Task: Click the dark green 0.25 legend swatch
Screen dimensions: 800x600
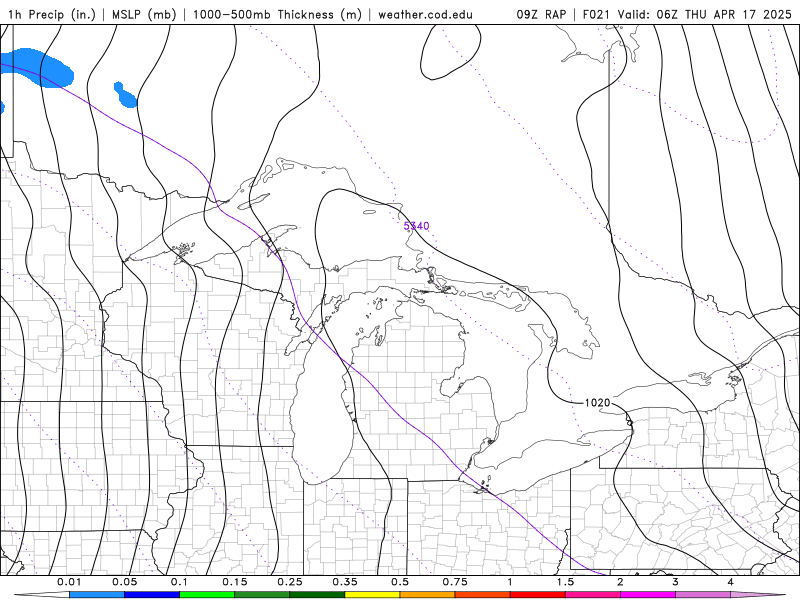Action: tap(317, 595)
